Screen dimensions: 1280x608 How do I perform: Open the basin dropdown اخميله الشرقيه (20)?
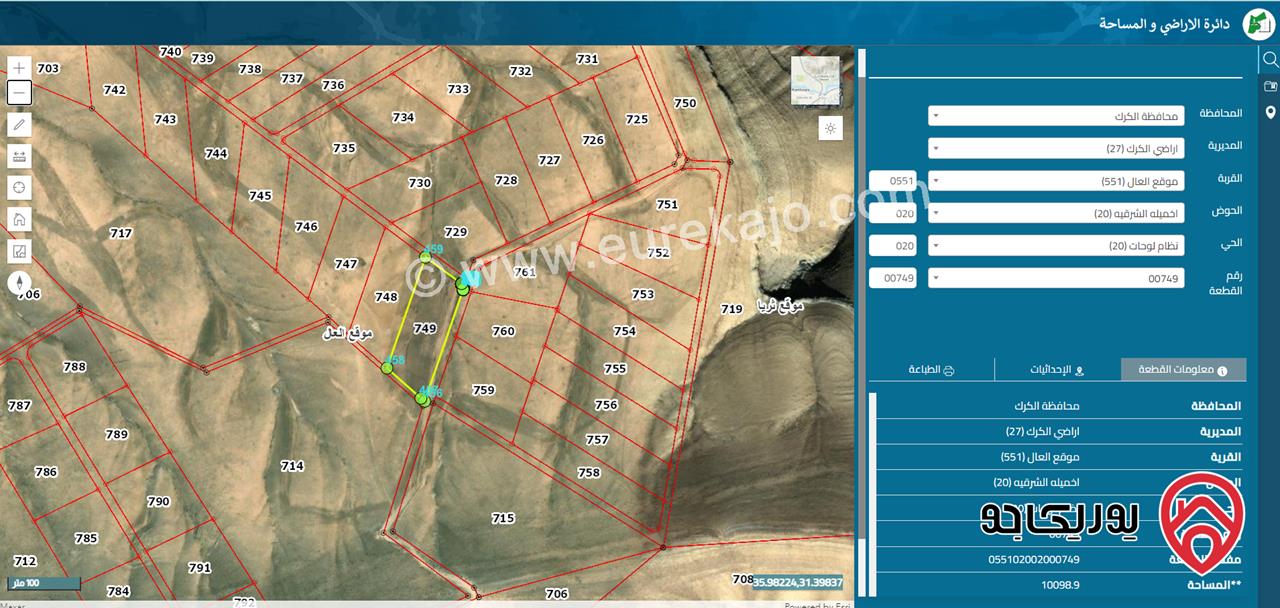pyautogui.click(x=1057, y=213)
